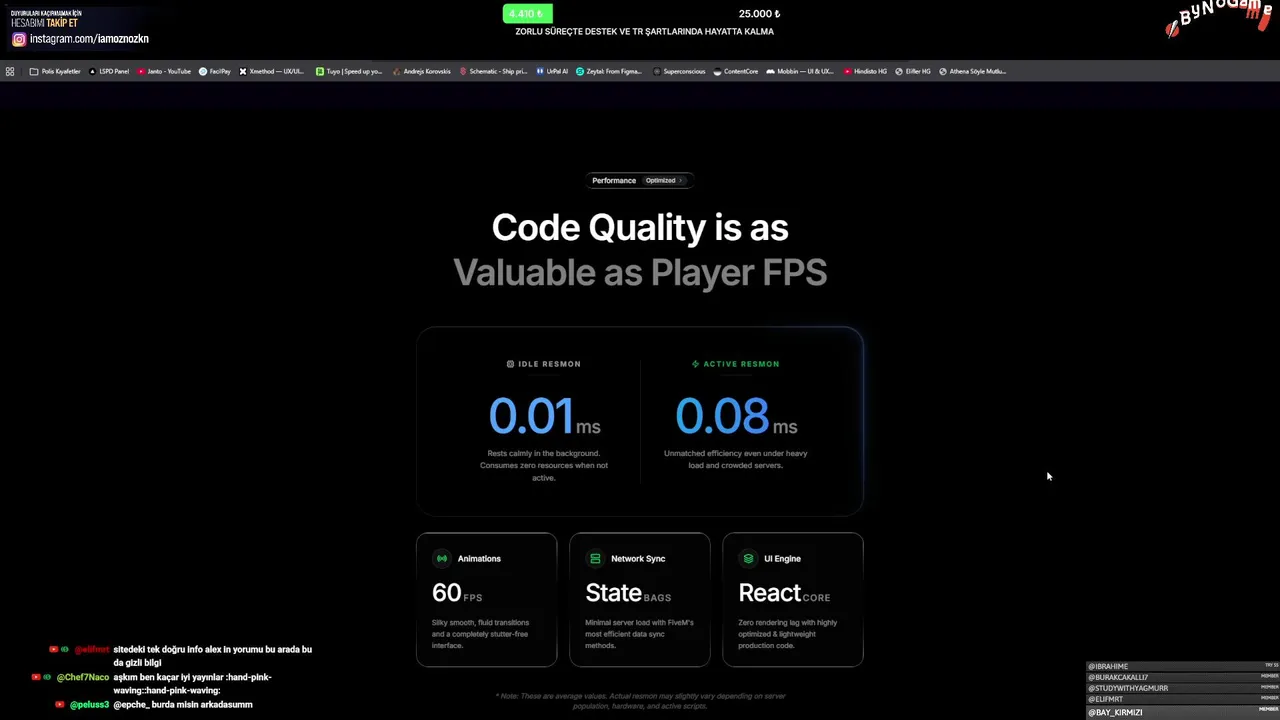The image size is (1280, 720).
Task: Click the green 4.410 donation progress bar
Action: pos(527,13)
